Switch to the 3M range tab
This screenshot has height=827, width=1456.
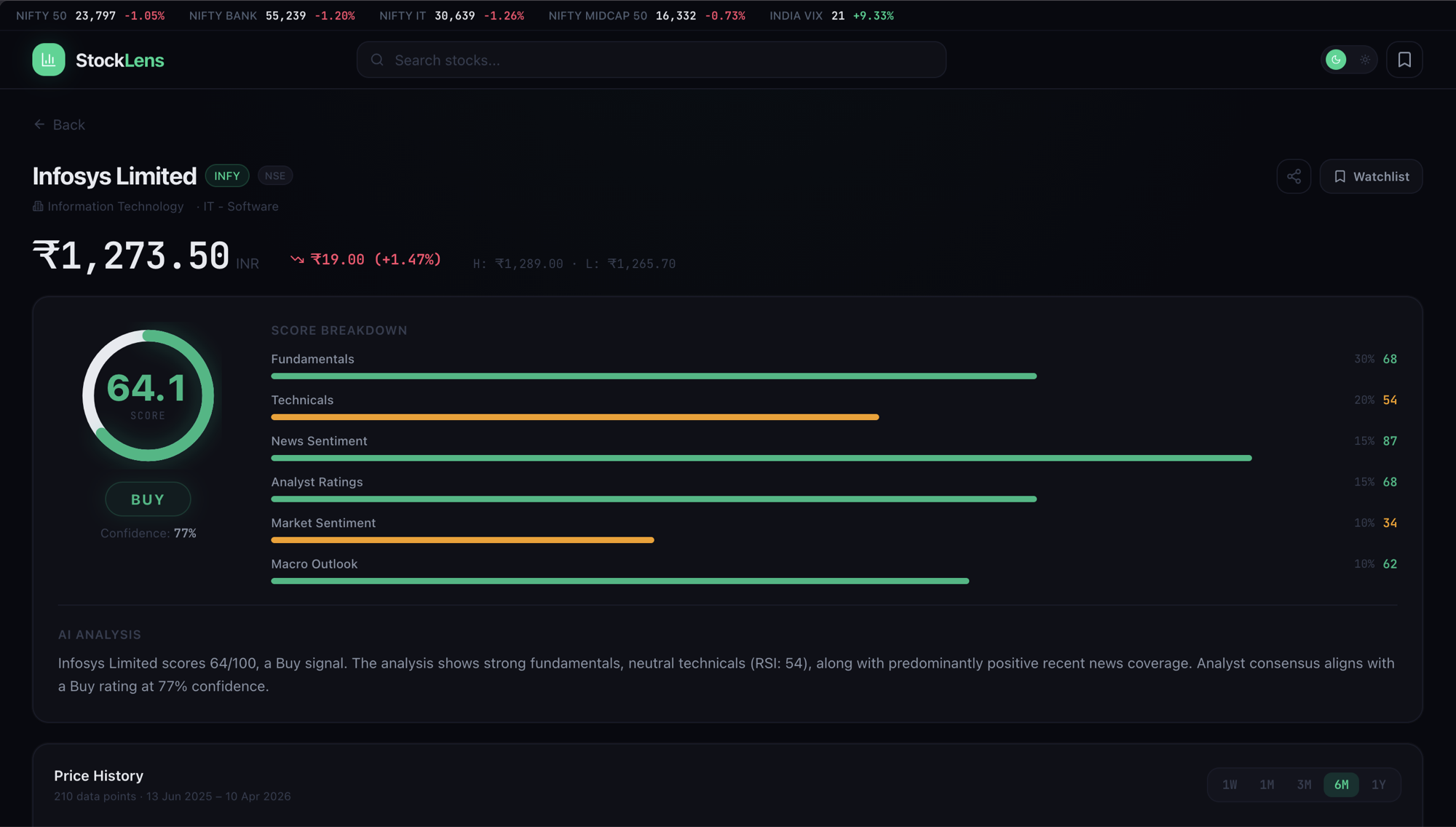[x=1303, y=785]
